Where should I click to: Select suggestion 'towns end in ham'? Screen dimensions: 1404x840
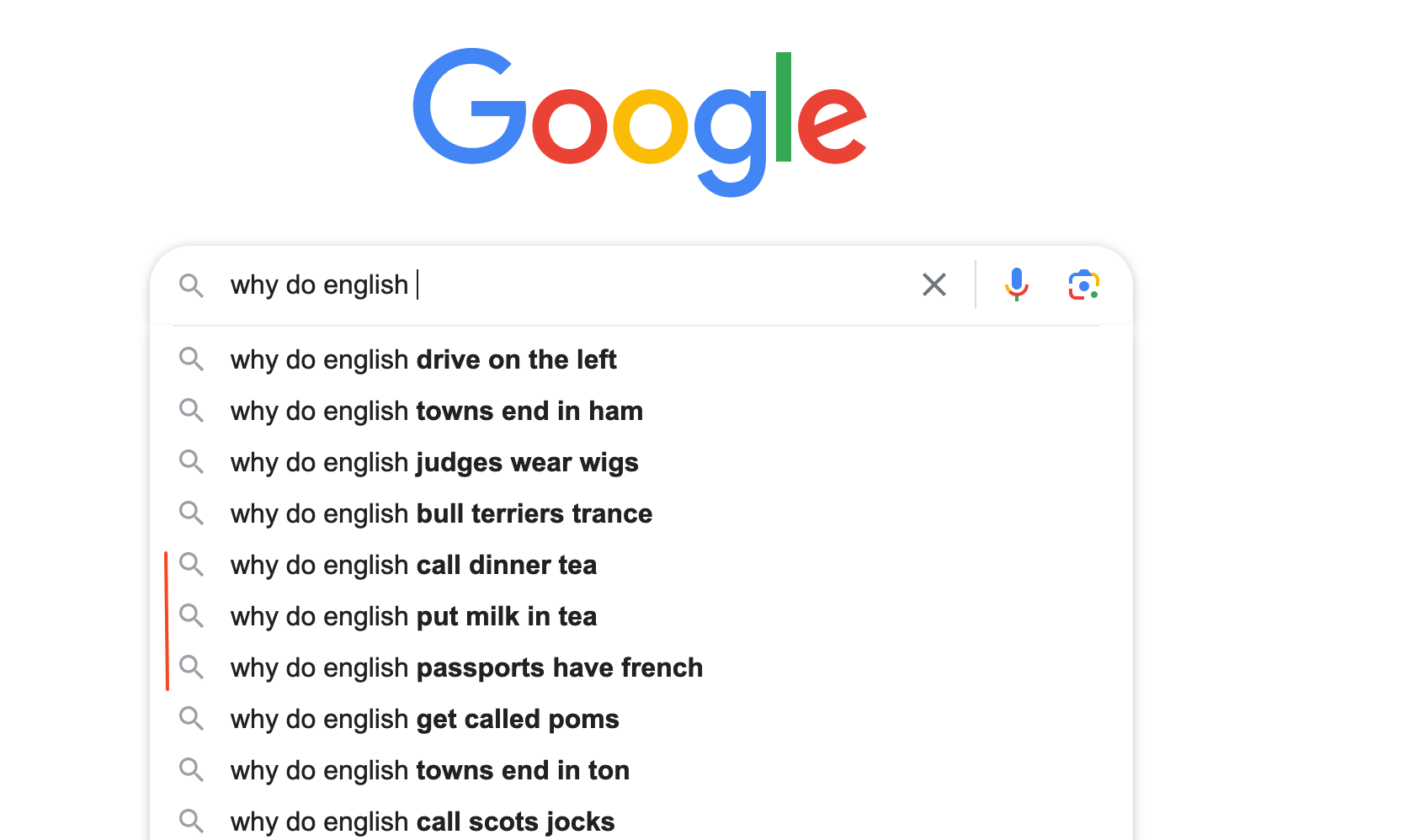click(641, 411)
